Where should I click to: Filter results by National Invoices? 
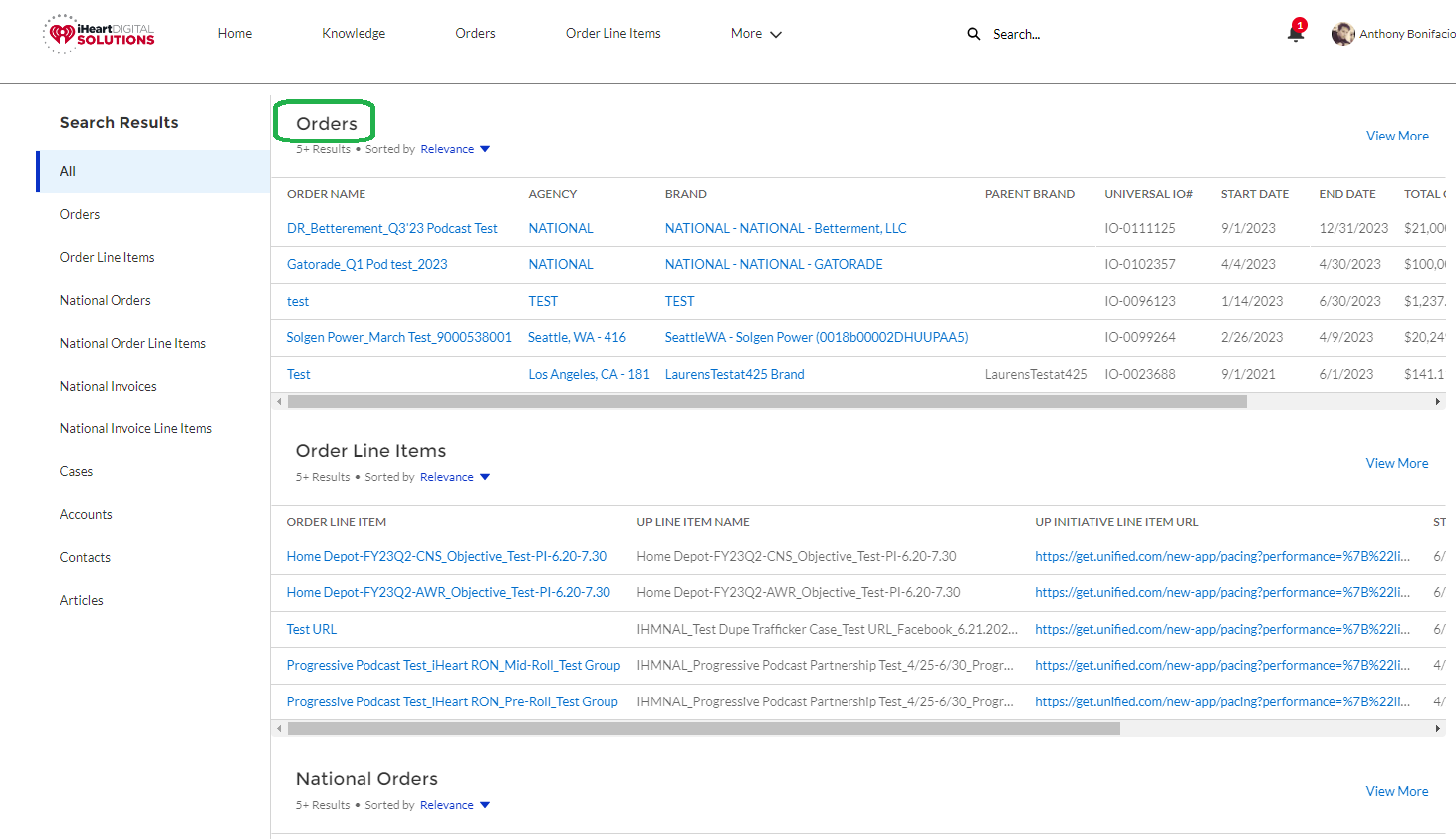[x=108, y=386]
